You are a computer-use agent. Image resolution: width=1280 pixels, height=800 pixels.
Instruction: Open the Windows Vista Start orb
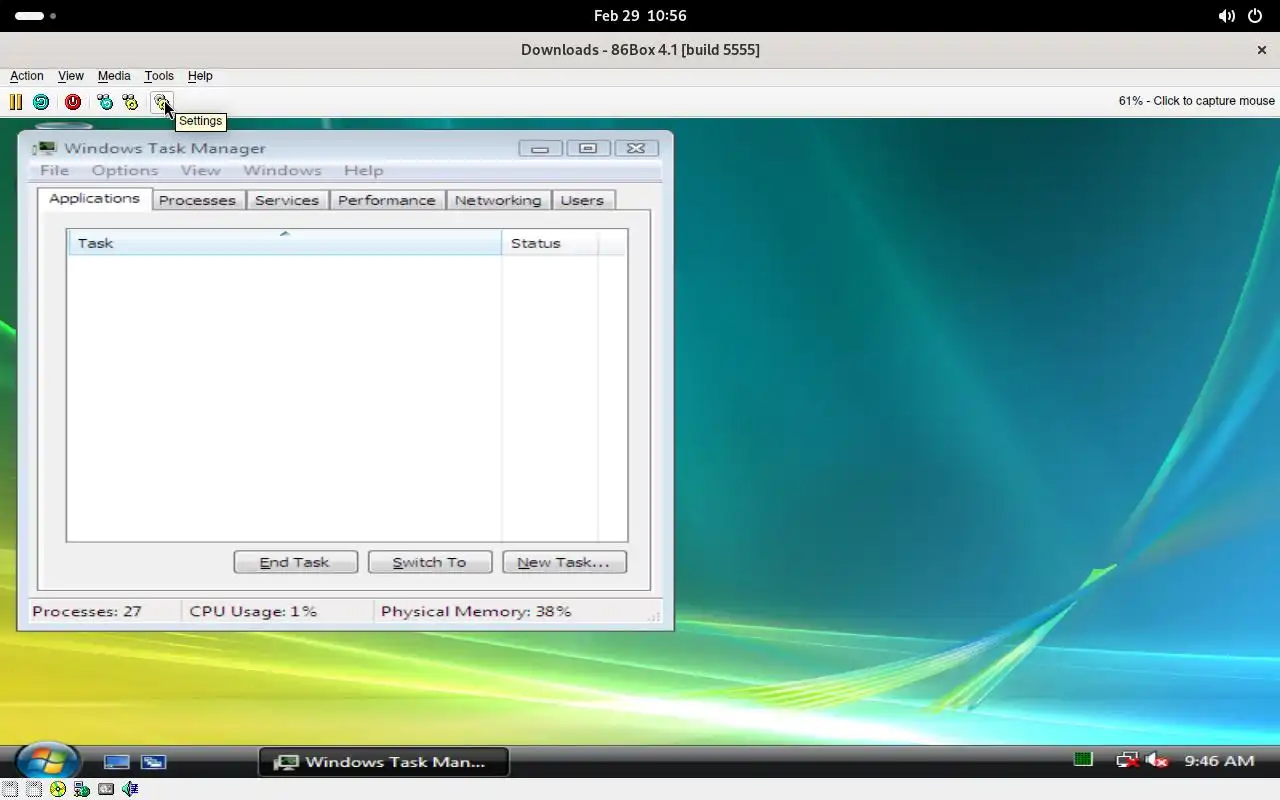coord(46,761)
